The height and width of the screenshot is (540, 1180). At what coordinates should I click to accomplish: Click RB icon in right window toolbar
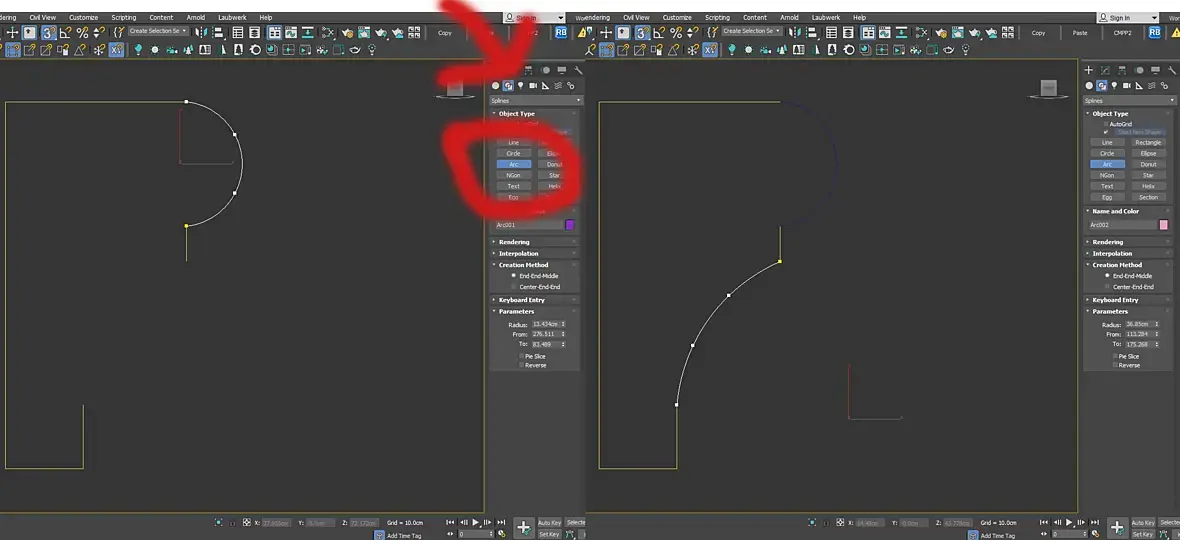point(1154,32)
